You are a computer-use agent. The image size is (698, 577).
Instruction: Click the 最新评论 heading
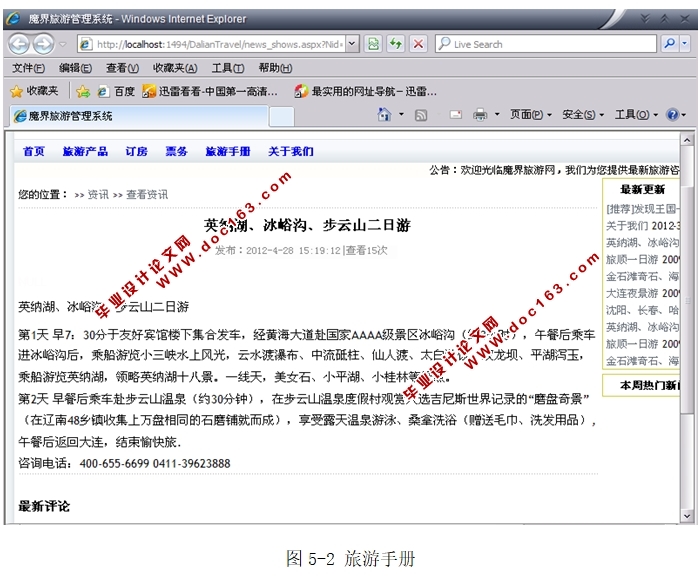click(x=44, y=506)
